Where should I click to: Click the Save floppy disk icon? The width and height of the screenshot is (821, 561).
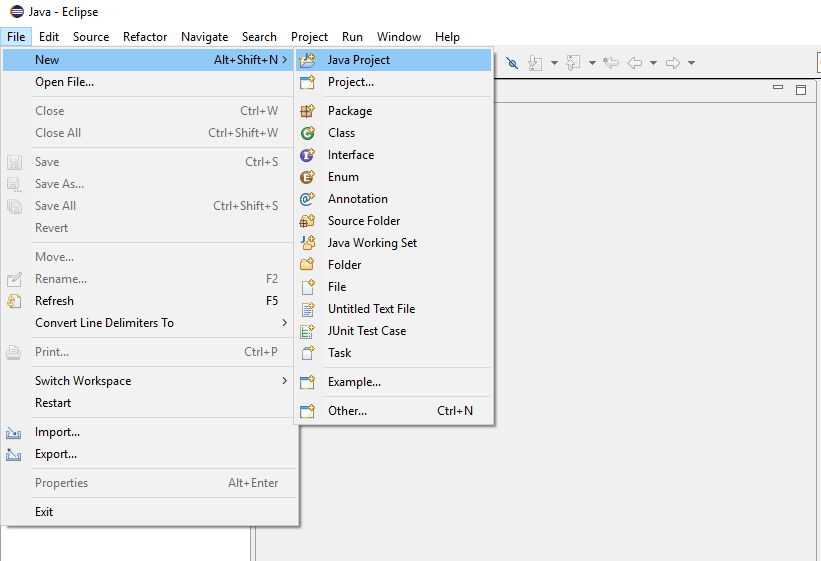point(14,162)
